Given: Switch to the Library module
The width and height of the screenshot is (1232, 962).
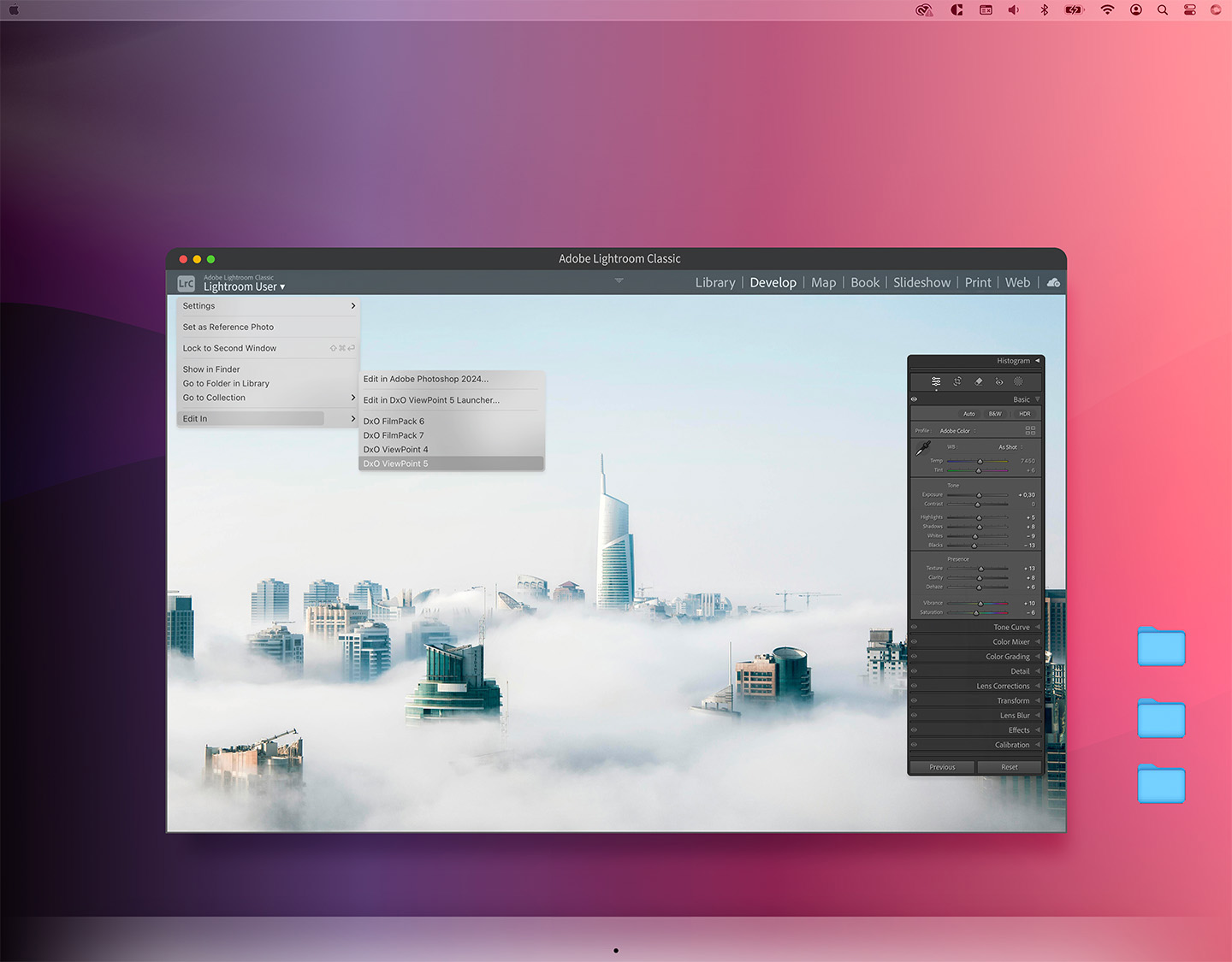Looking at the screenshot, I should [714, 282].
